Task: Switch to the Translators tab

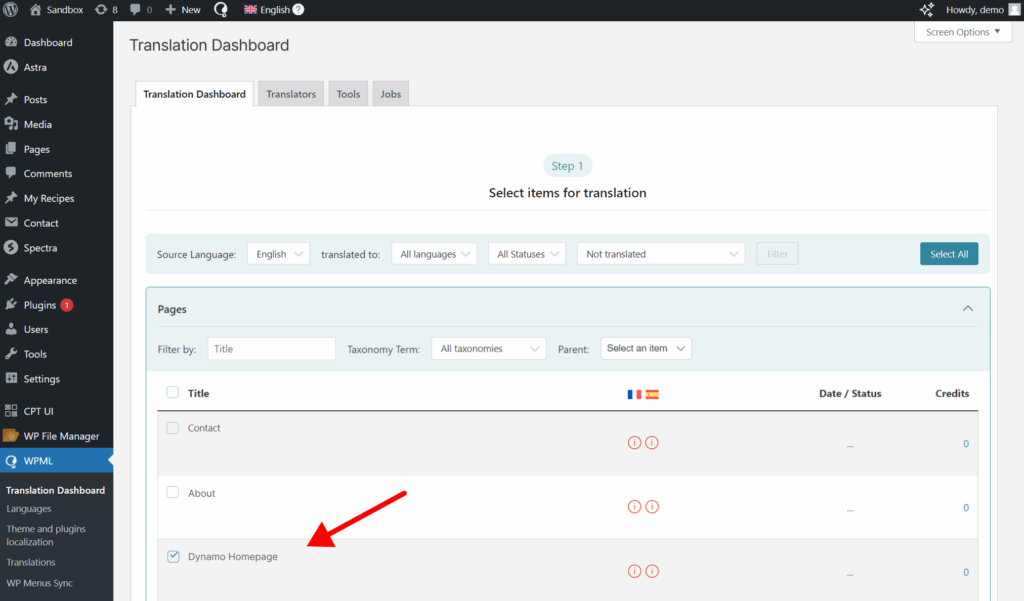Action: 290,93
